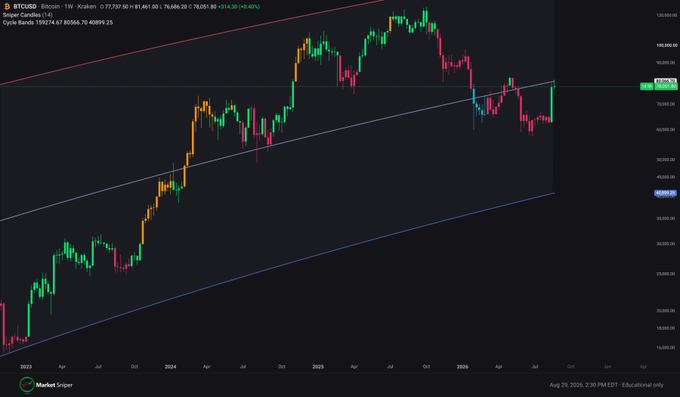Click the 30,000.00 price axis label
This screenshot has height=397, width=680.
pyautogui.click(x=667, y=243)
